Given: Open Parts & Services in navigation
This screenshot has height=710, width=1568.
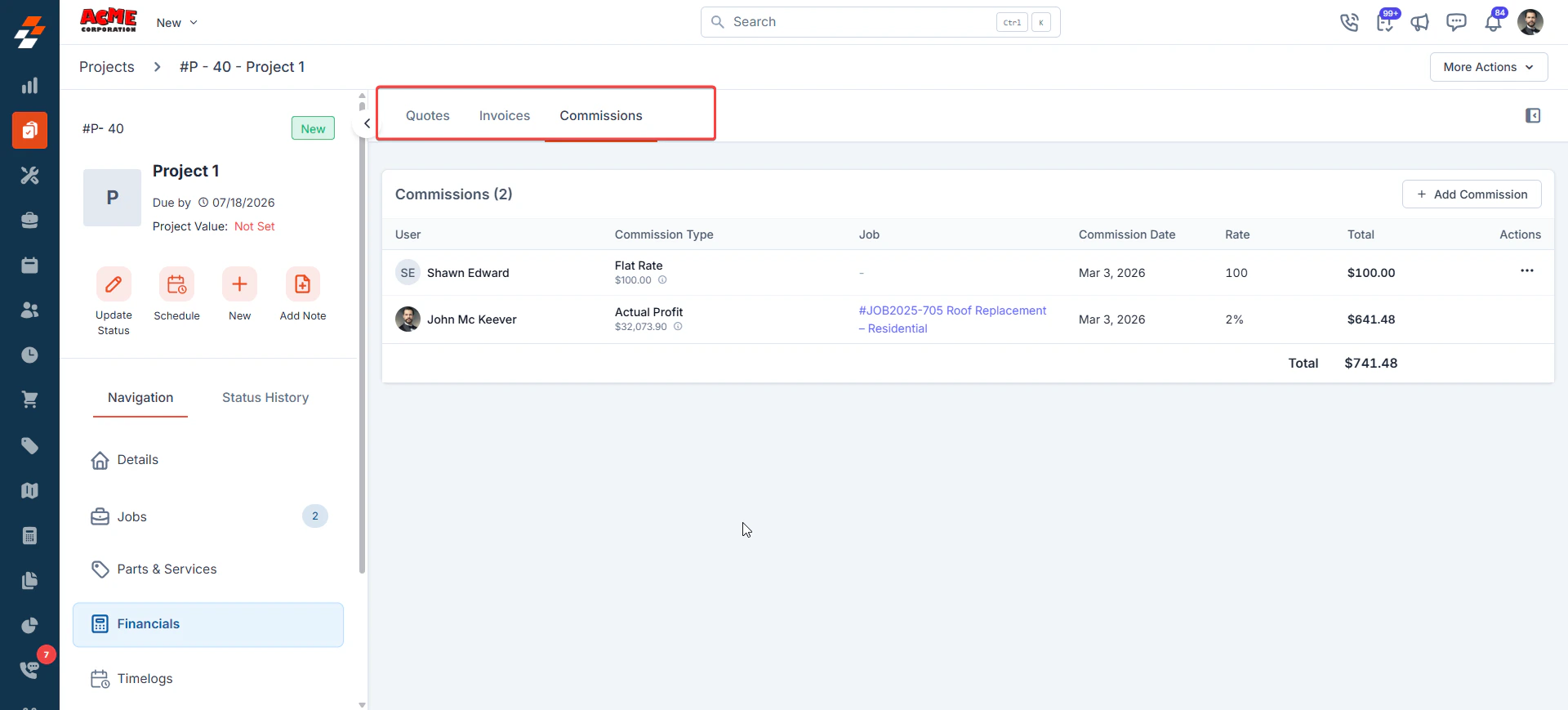Looking at the screenshot, I should click(208, 569).
